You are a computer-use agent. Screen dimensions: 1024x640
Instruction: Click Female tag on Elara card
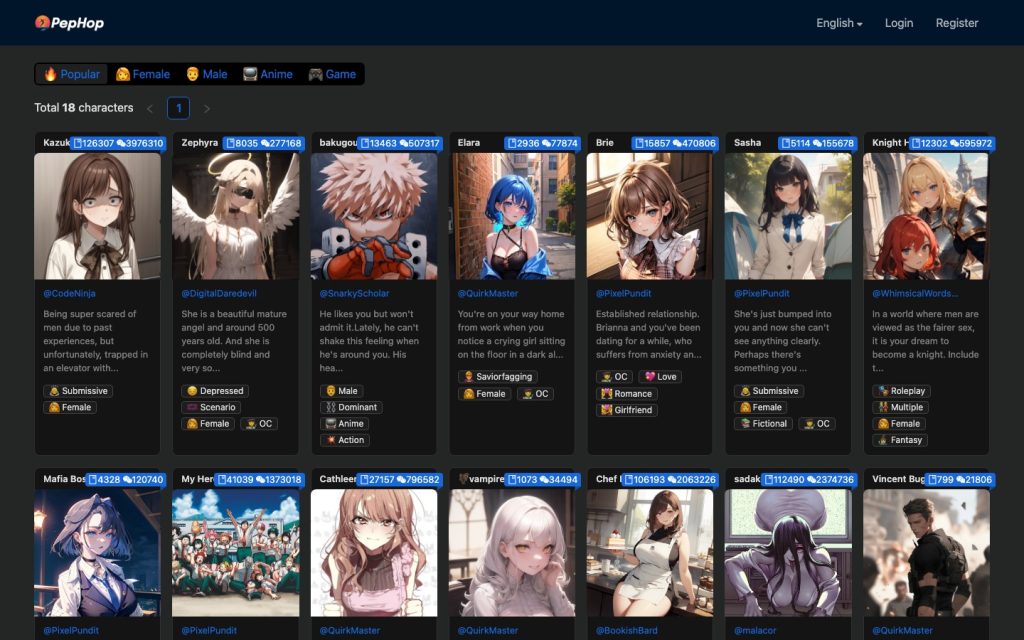pyautogui.click(x=485, y=394)
